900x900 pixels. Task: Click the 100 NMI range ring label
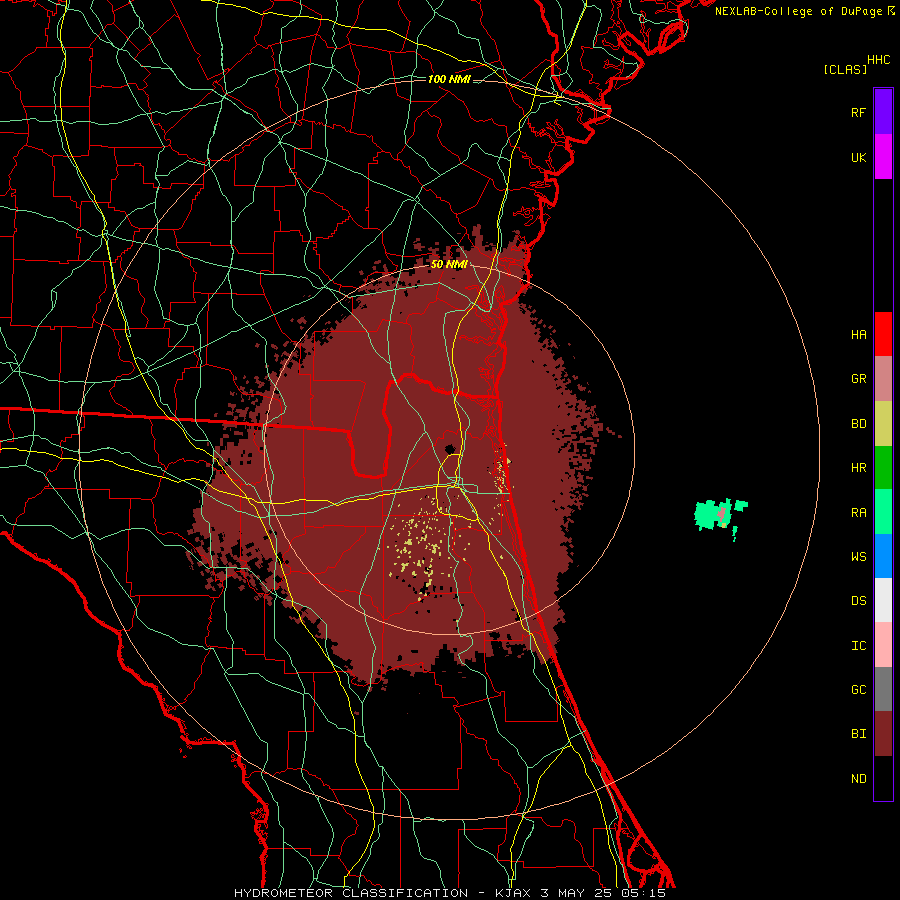tap(449, 79)
